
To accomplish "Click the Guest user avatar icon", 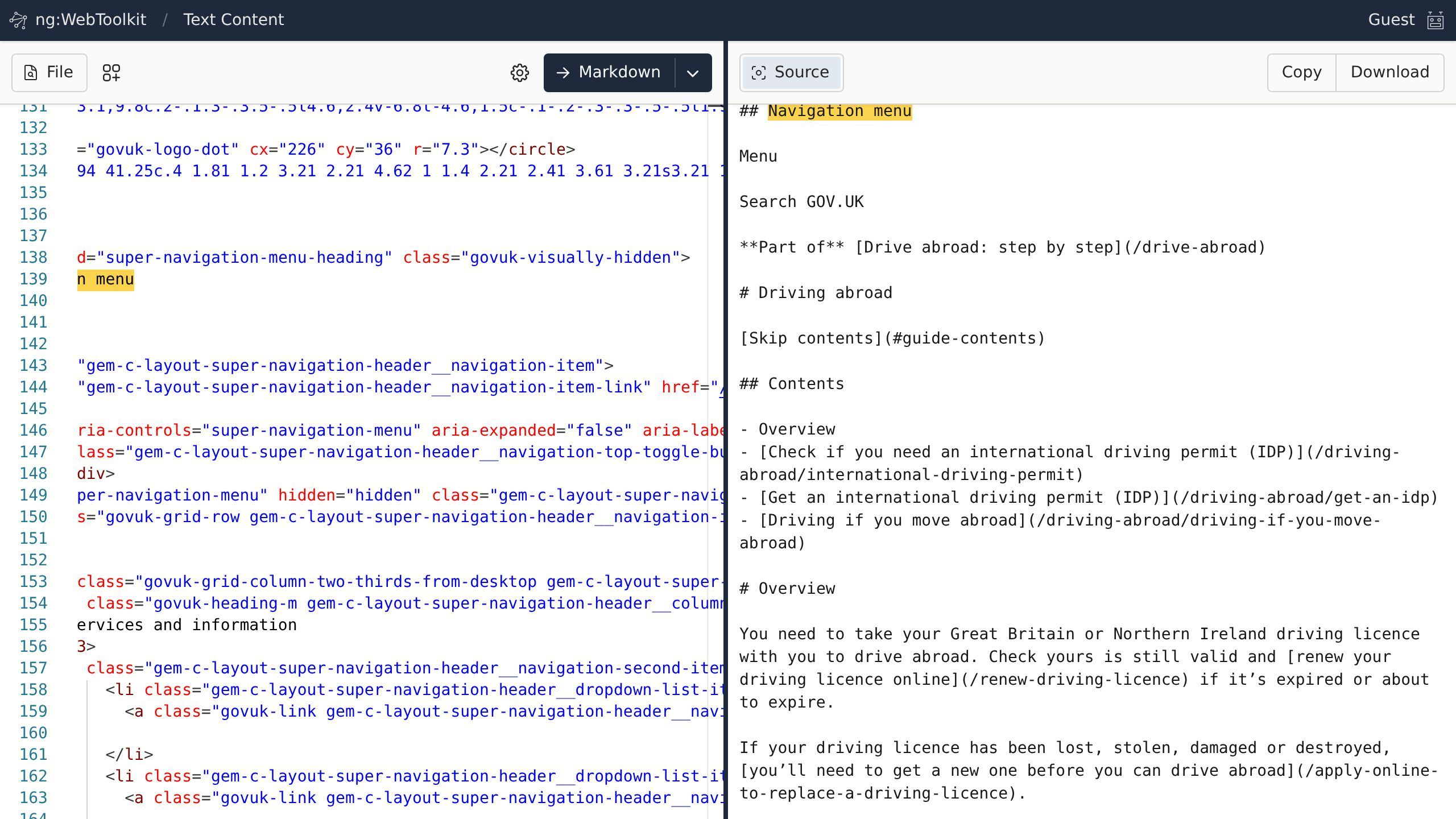I will (x=1436, y=20).
